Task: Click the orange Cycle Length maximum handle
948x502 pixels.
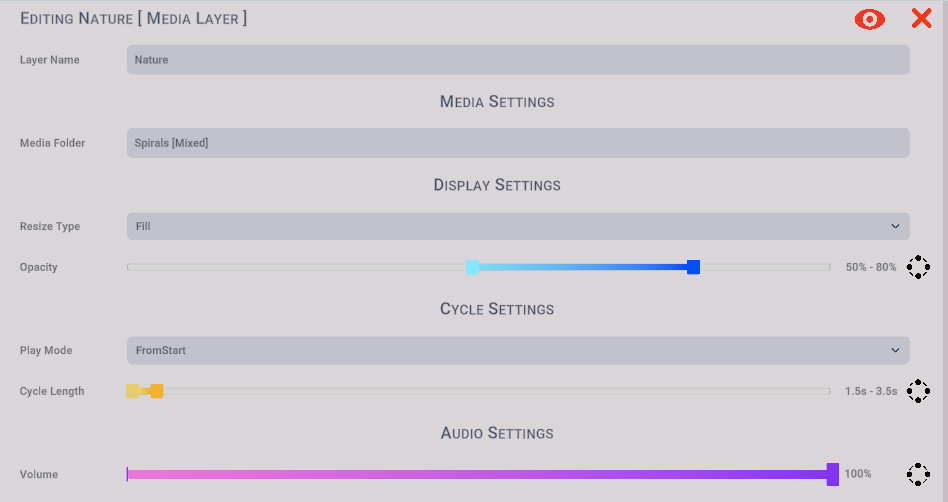Action: click(157, 391)
